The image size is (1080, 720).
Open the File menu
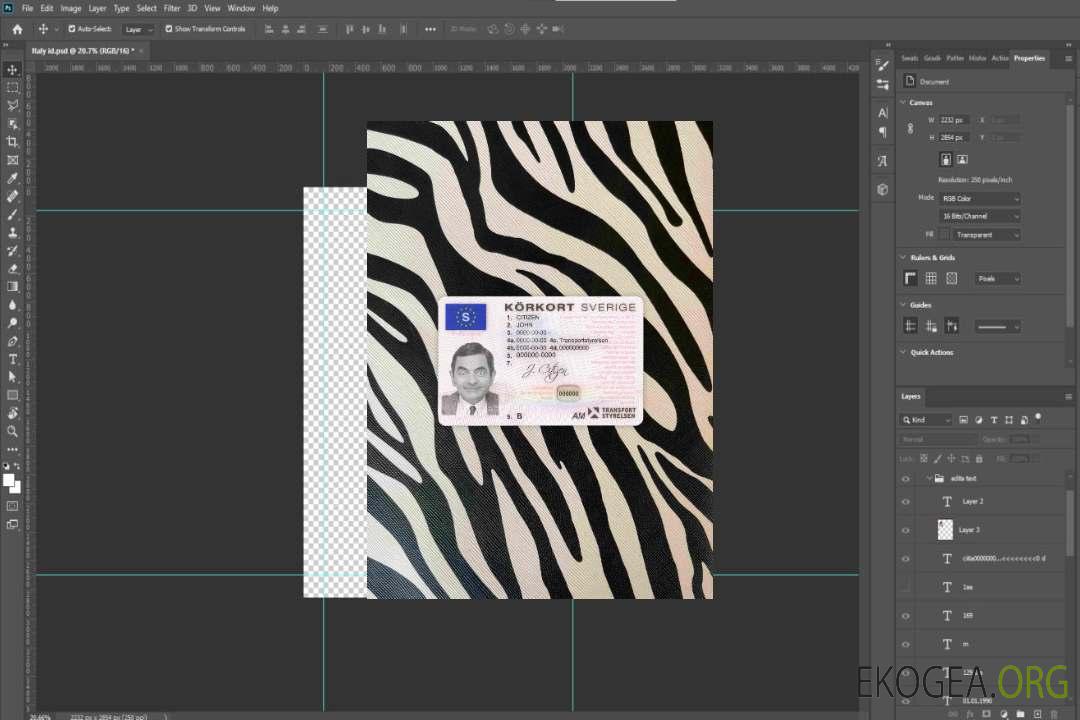[28, 8]
